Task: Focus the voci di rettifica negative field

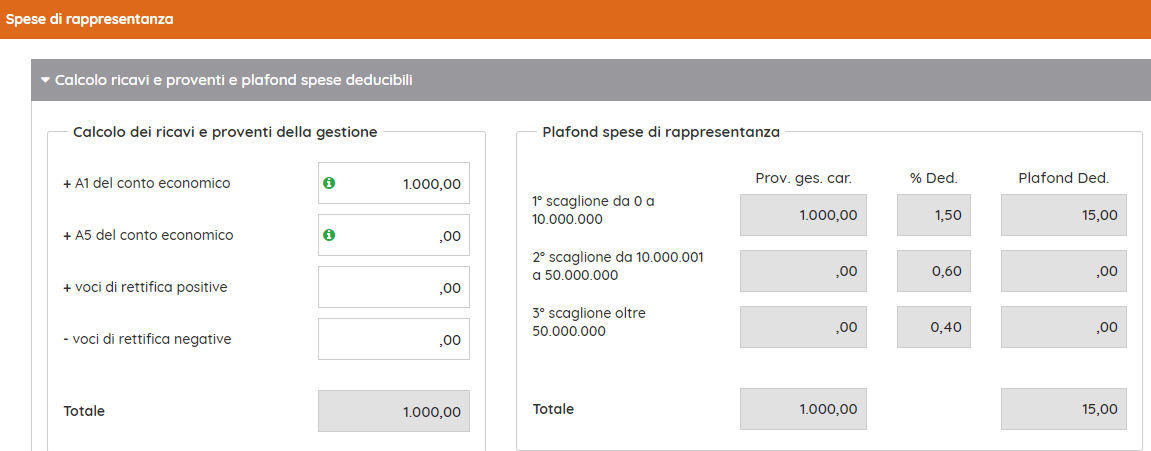Action: click(x=394, y=340)
